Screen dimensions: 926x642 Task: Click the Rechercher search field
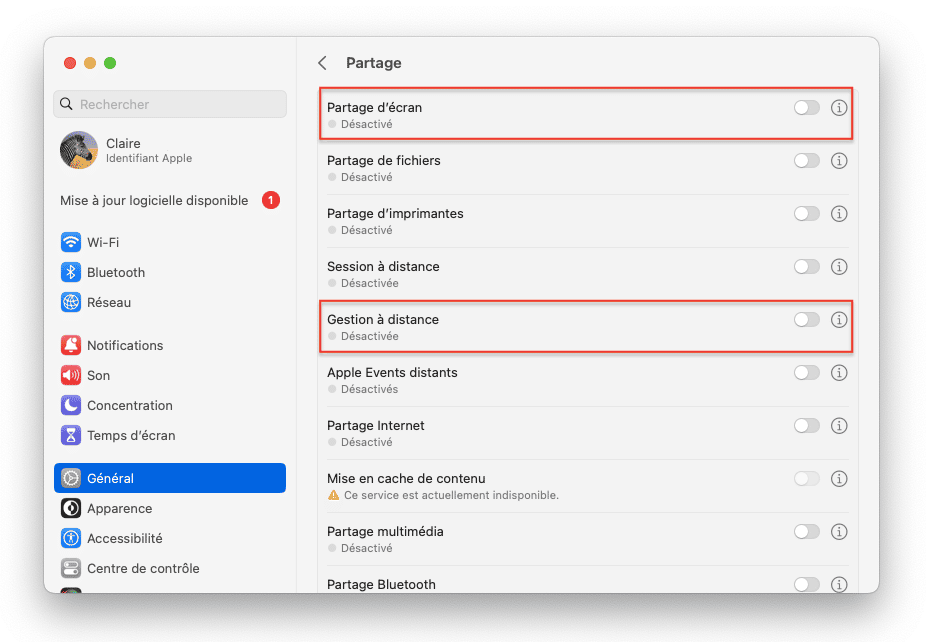(170, 104)
